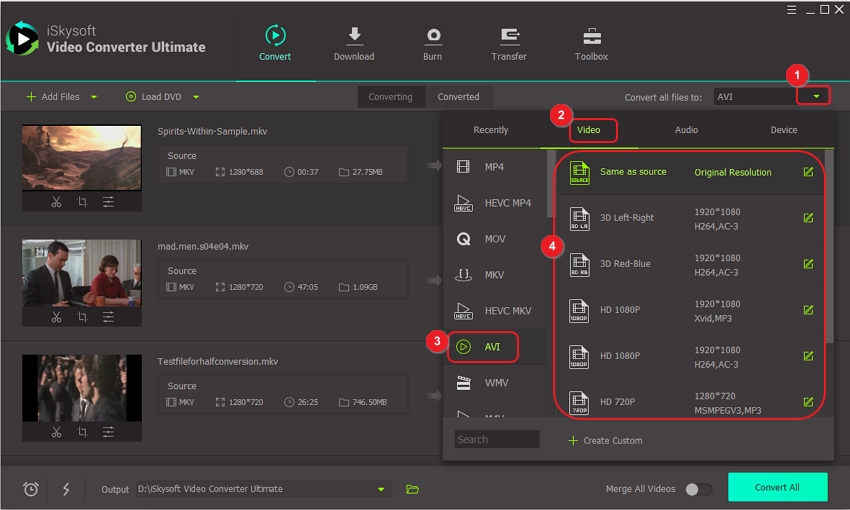This screenshot has height=510, width=850.
Task: Click the format Search input field
Action: [497, 439]
